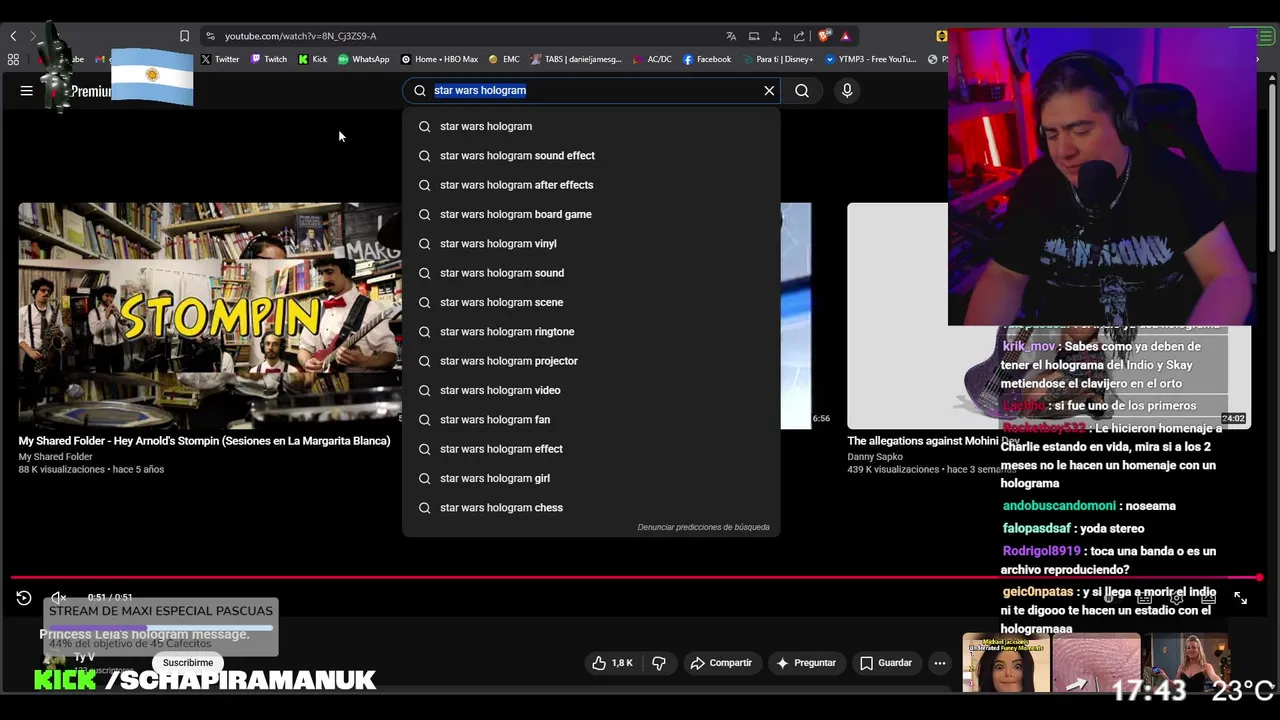Click the address bar URL field
The image size is (1280, 720).
coord(460,36)
